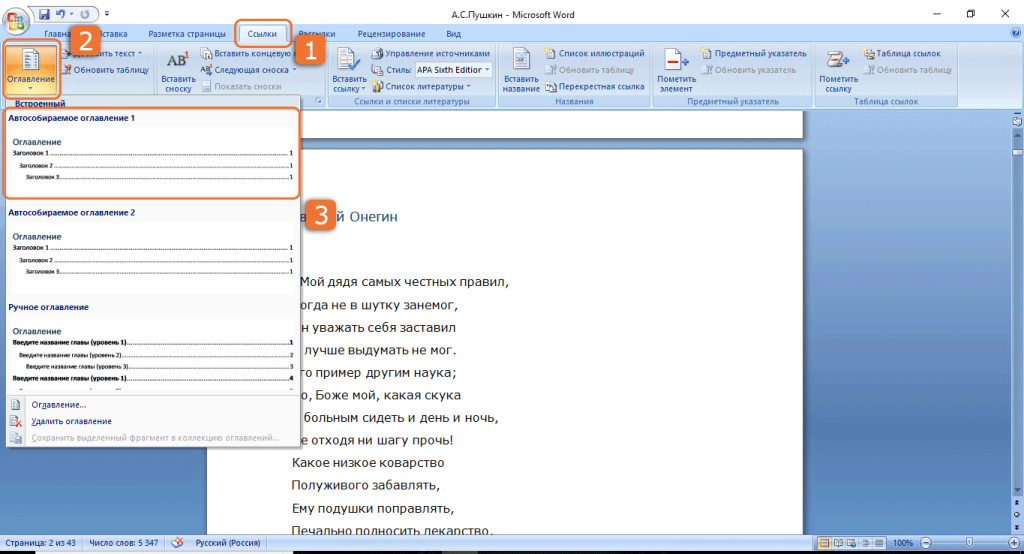Zoom in with the plus button
Viewport: 1024px width, 554px height.
pyautogui.click(x=1014, y=543)
